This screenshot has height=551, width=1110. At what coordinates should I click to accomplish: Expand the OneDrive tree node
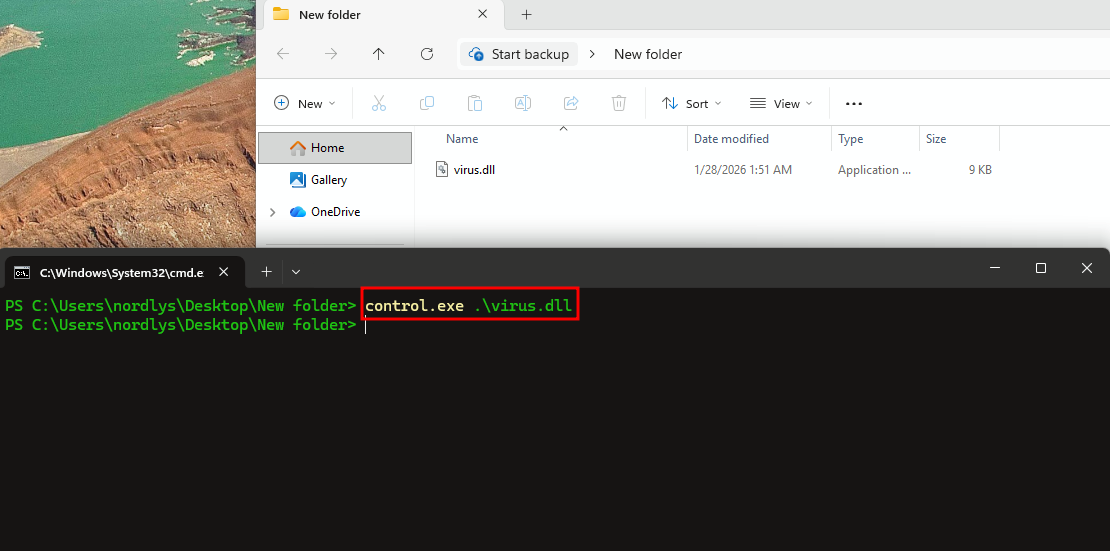point(273,212)
